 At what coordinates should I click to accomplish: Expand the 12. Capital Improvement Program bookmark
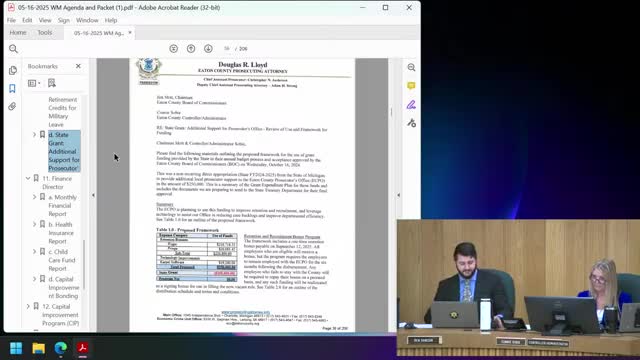click(28, 306)
